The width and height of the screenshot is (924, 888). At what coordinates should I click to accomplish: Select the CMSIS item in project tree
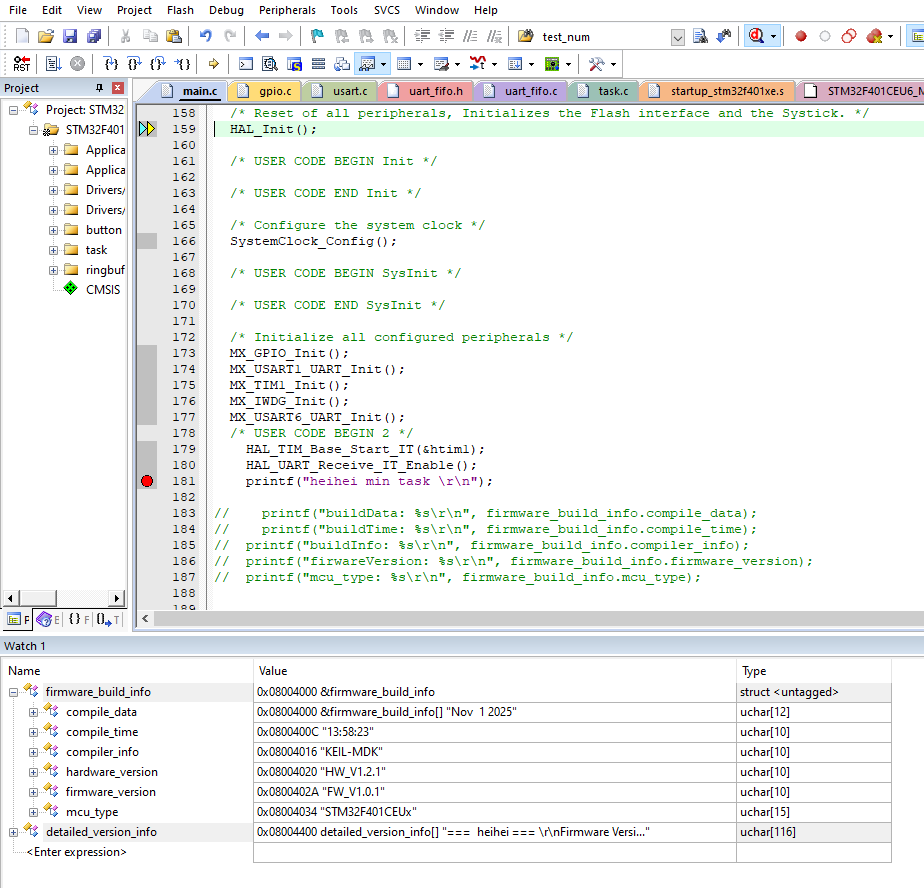103,290
